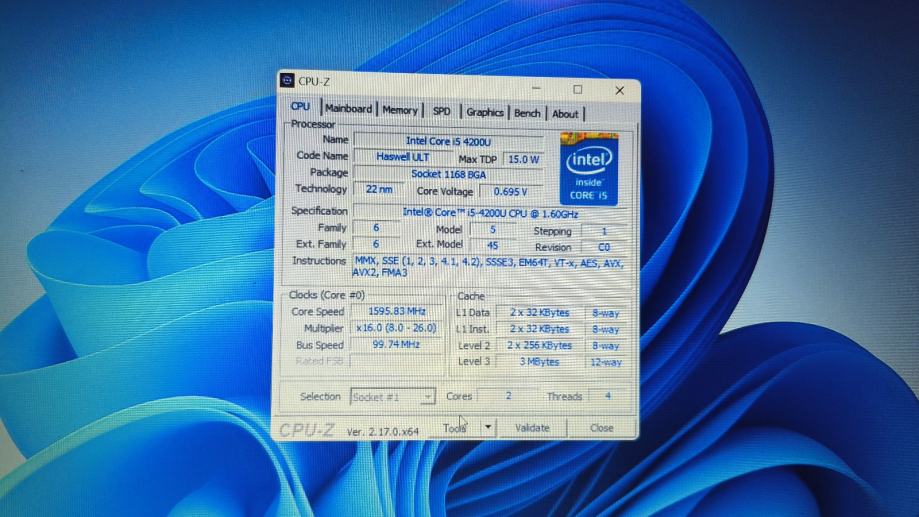Image resolution: width=919 pixels, height=517 pixels.
Task: Click the CPU-Z title bar icon
Action: 287,80
